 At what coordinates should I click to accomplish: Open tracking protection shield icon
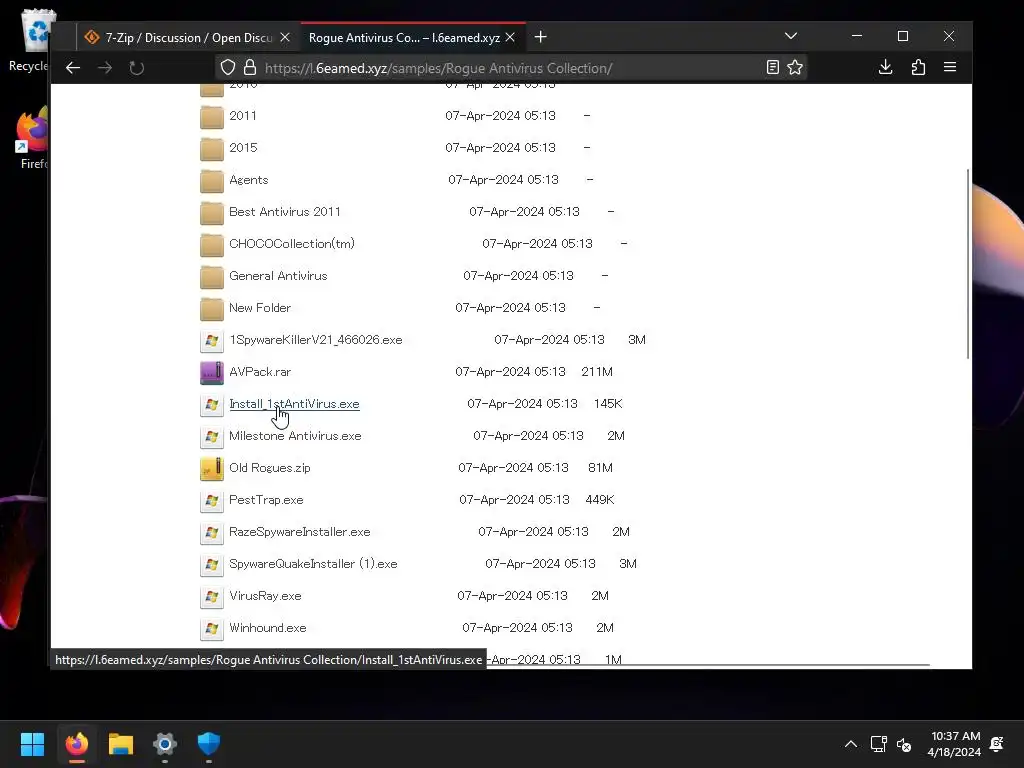pos(227,67)
